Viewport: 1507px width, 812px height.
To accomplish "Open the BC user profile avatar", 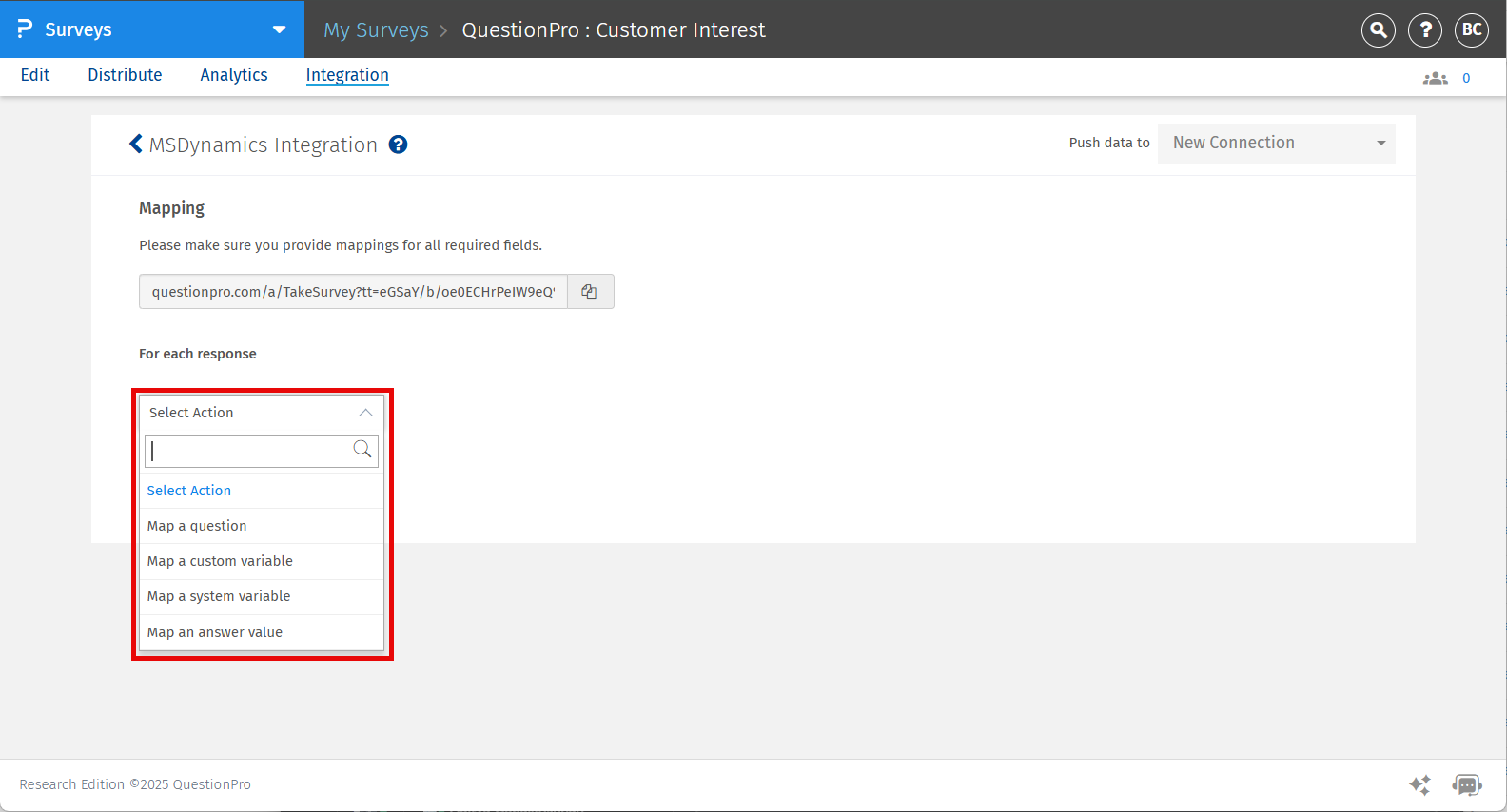I will (x=1472, y=30).
